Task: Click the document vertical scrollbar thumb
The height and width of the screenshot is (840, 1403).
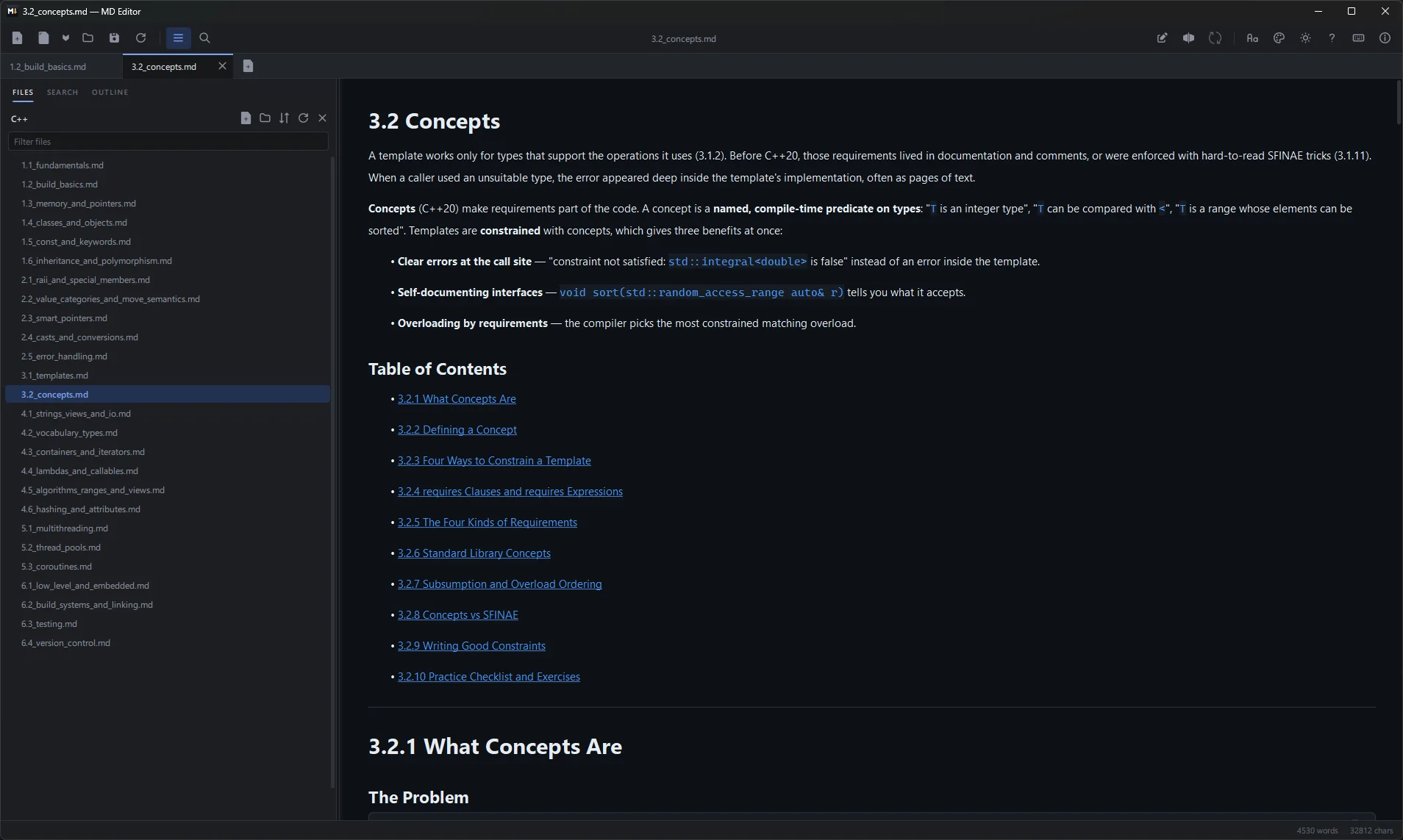Action: (x=1398, y=102)
